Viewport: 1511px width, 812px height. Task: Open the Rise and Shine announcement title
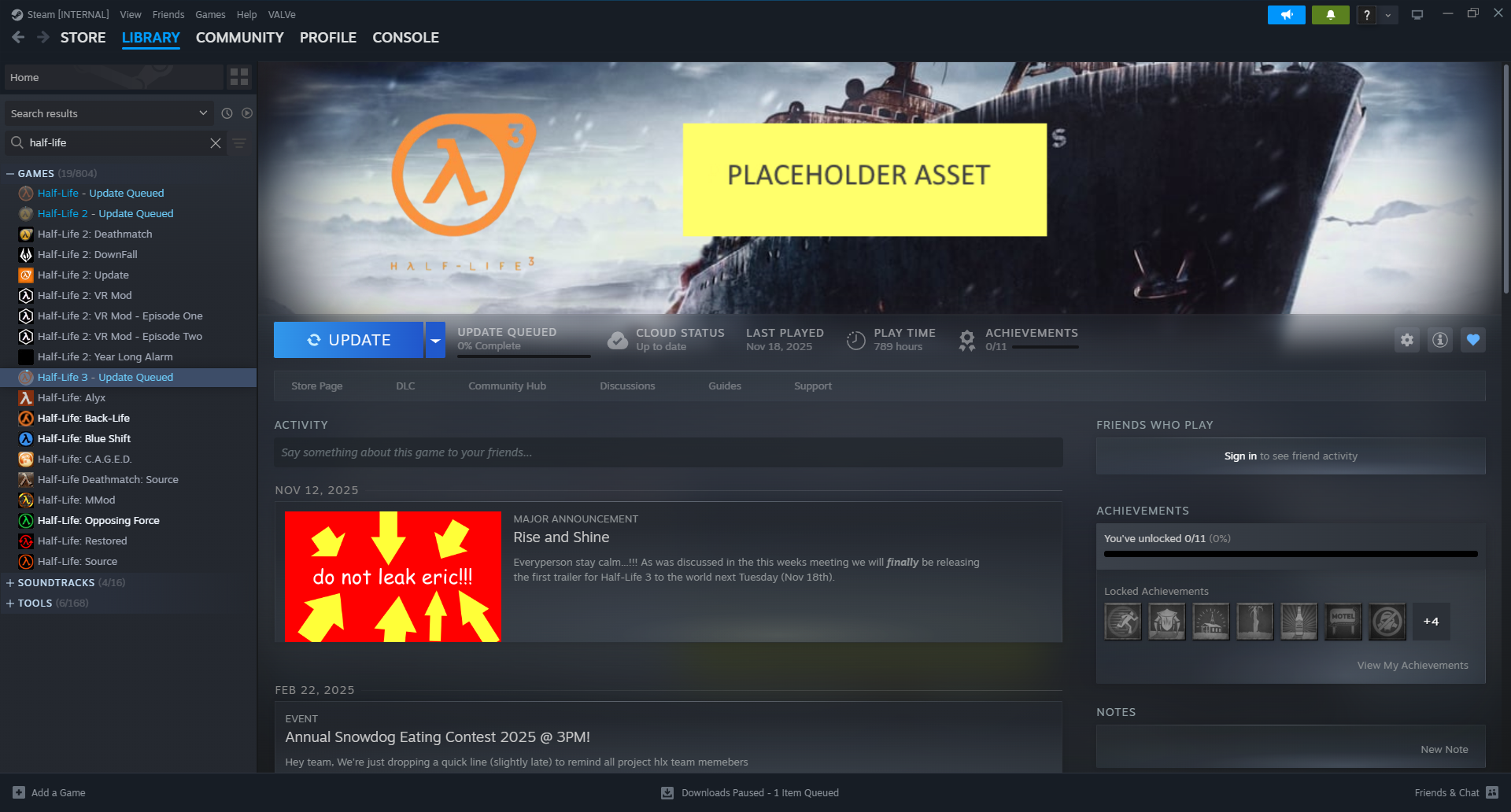562,537
